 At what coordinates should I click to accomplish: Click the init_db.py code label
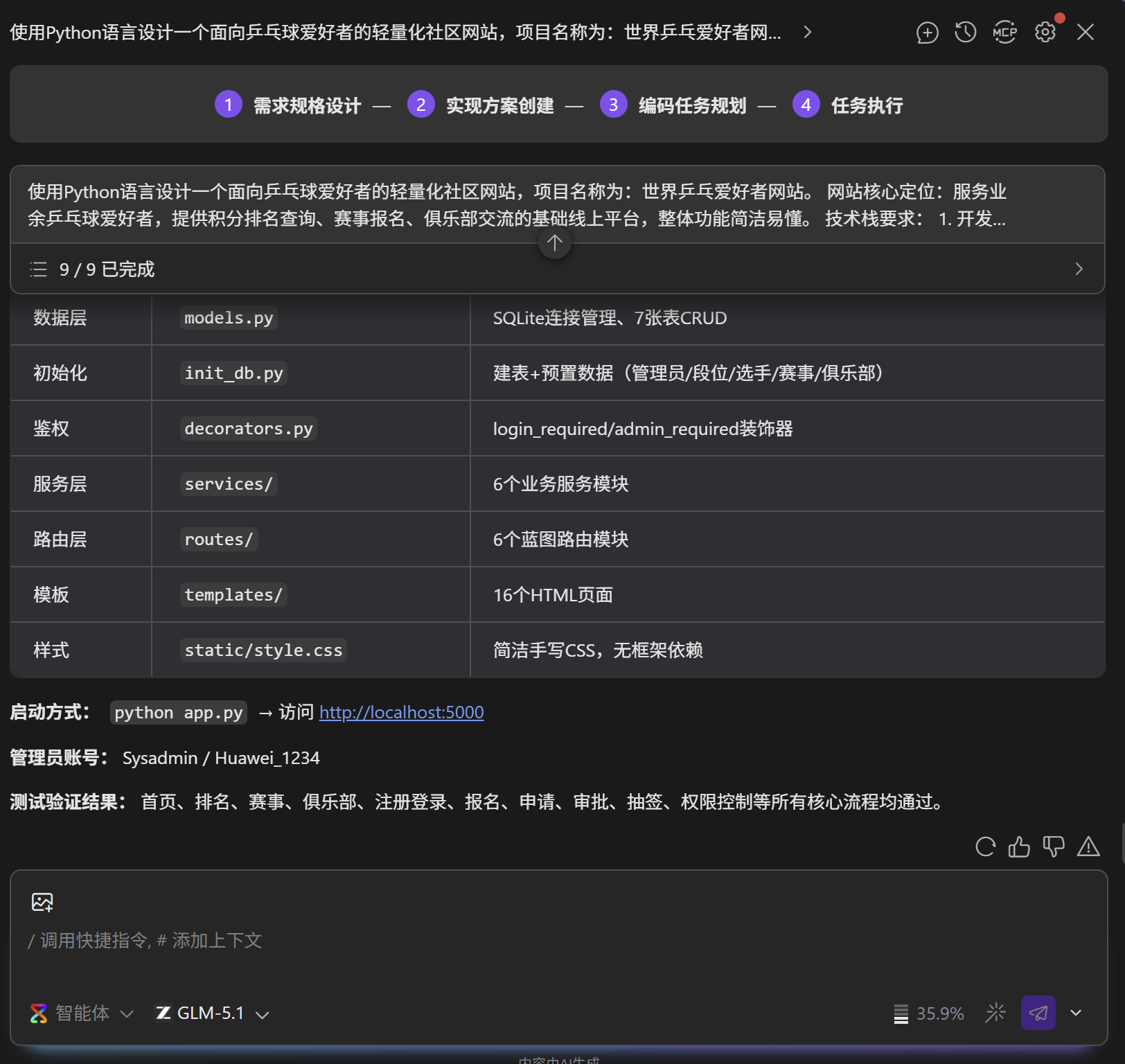point(233,373)
